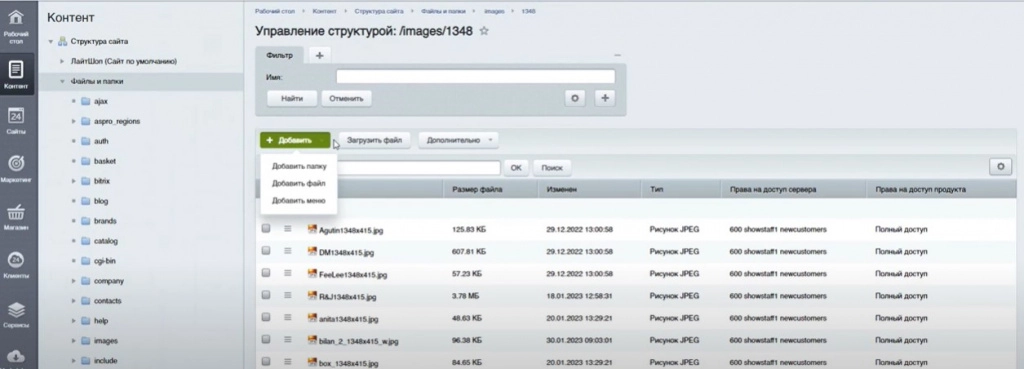Open actions menu for Agutin1348x415.jpg
Image resolution: width=1024 pixels, height=369 pixels.
(287, 229)
